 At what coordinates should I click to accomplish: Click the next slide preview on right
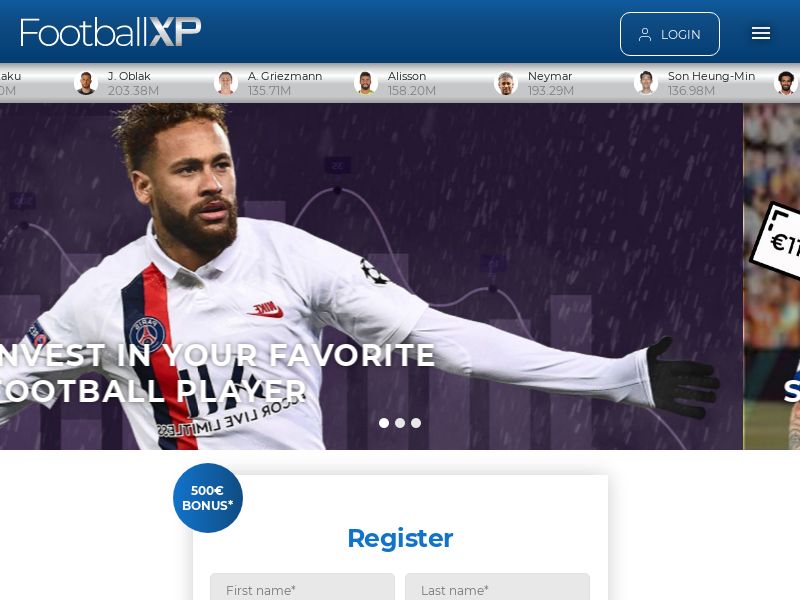771,276
